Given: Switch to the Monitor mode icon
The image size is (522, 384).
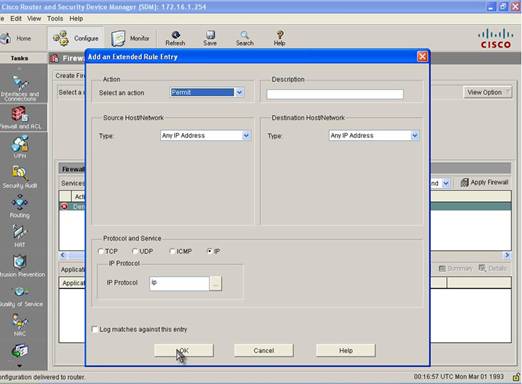Looking at the screenshot, I should pos(118,38).
